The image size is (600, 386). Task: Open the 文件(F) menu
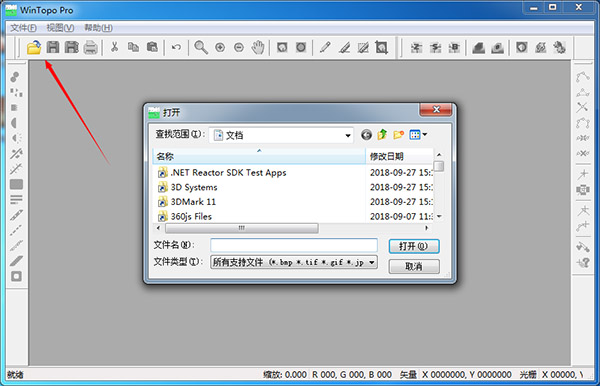(23, 28)
